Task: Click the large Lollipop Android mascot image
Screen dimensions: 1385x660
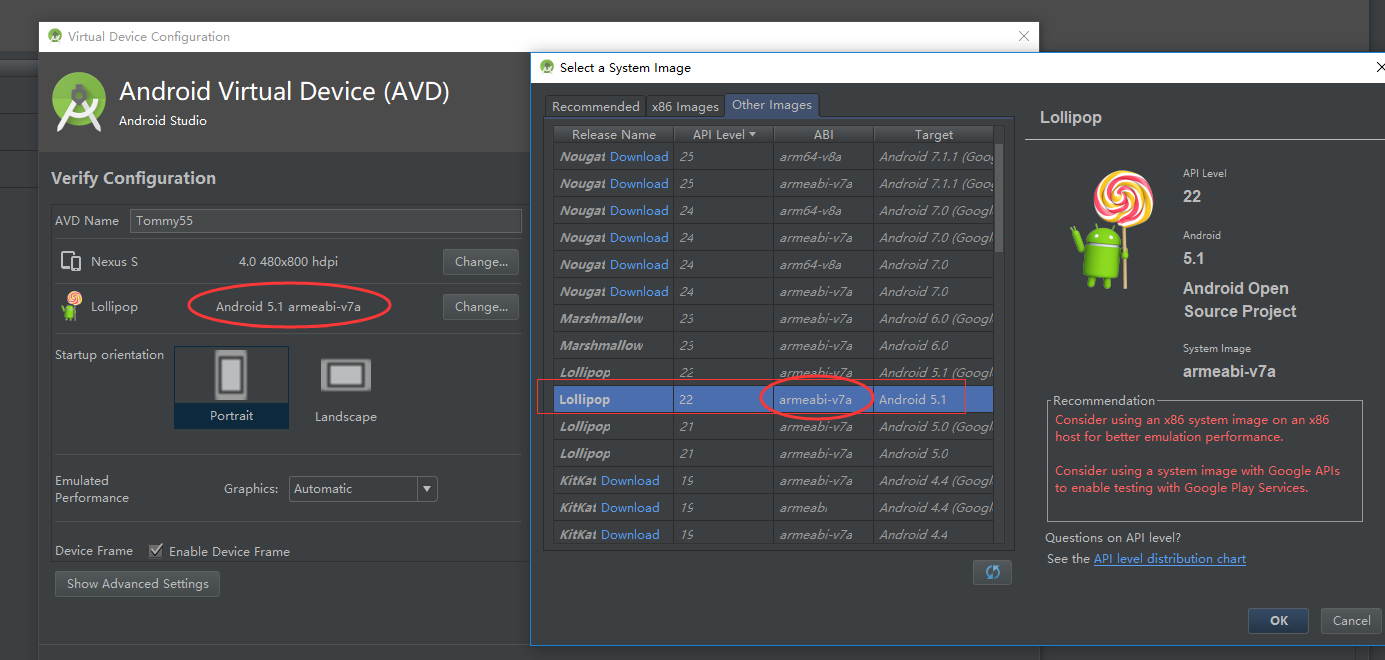Action: click(1110, 228)
